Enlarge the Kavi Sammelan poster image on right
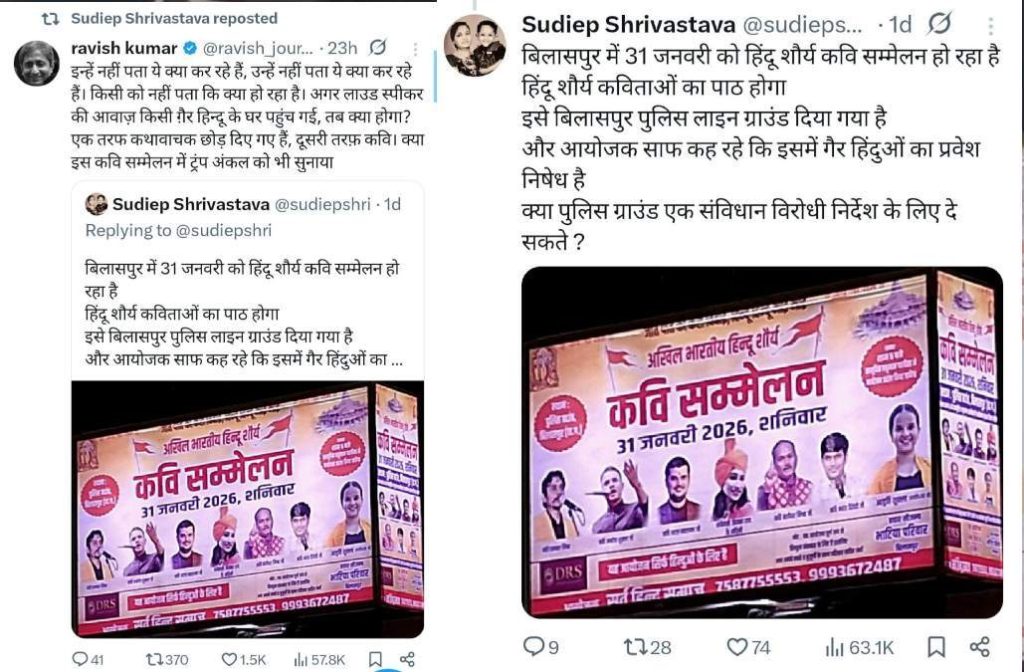This screenshot has width=1024, height=672. [762, 442]
